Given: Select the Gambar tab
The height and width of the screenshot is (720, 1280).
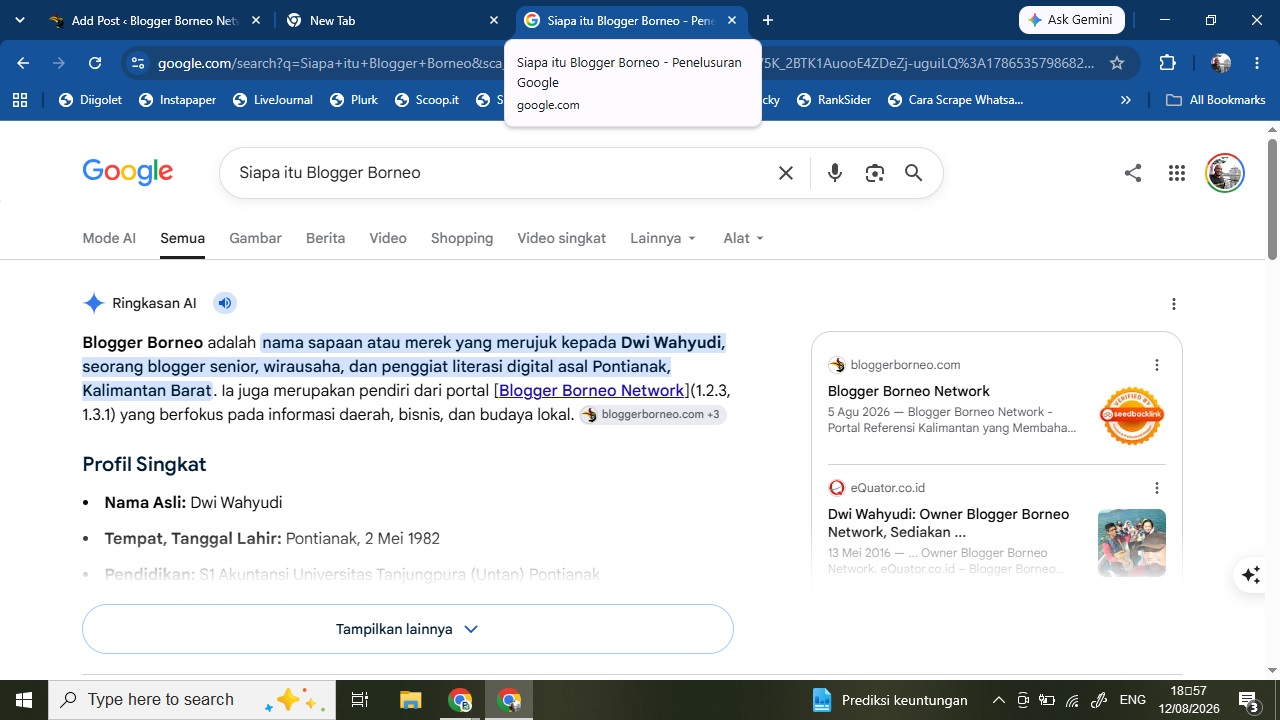Looking at the screenshot, I should tap(255, 238).
